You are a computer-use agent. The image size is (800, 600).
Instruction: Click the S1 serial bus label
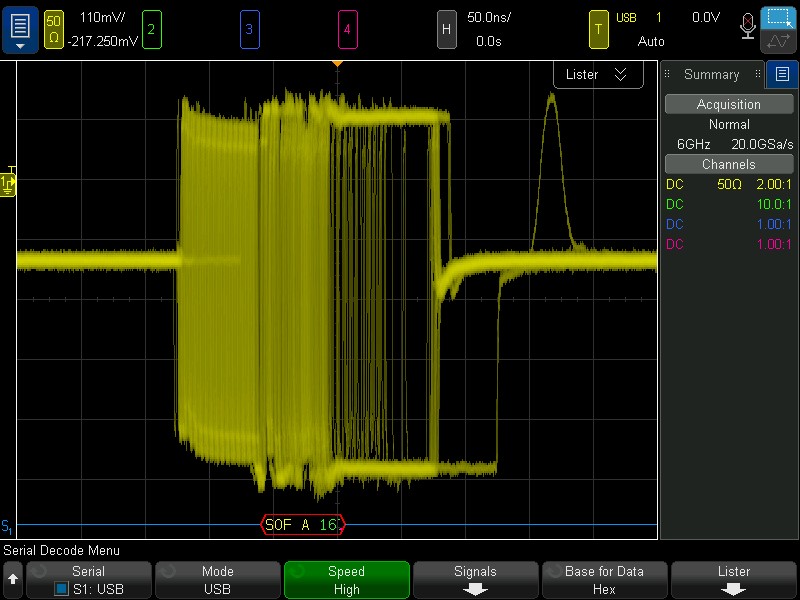pos(7,527)
